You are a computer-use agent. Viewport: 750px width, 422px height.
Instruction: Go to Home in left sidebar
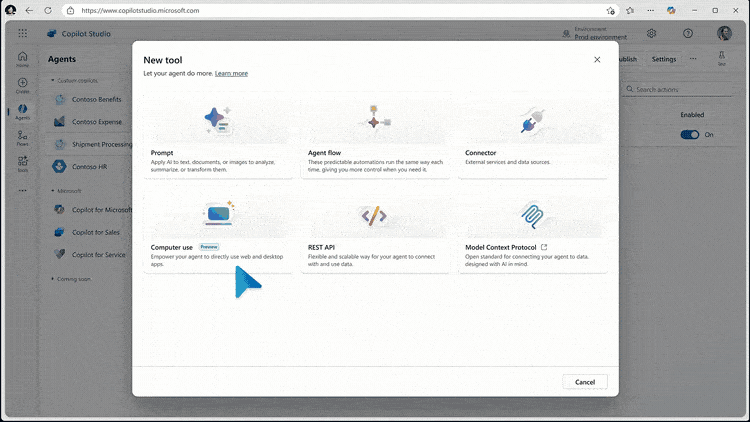[x=22, y=58]
